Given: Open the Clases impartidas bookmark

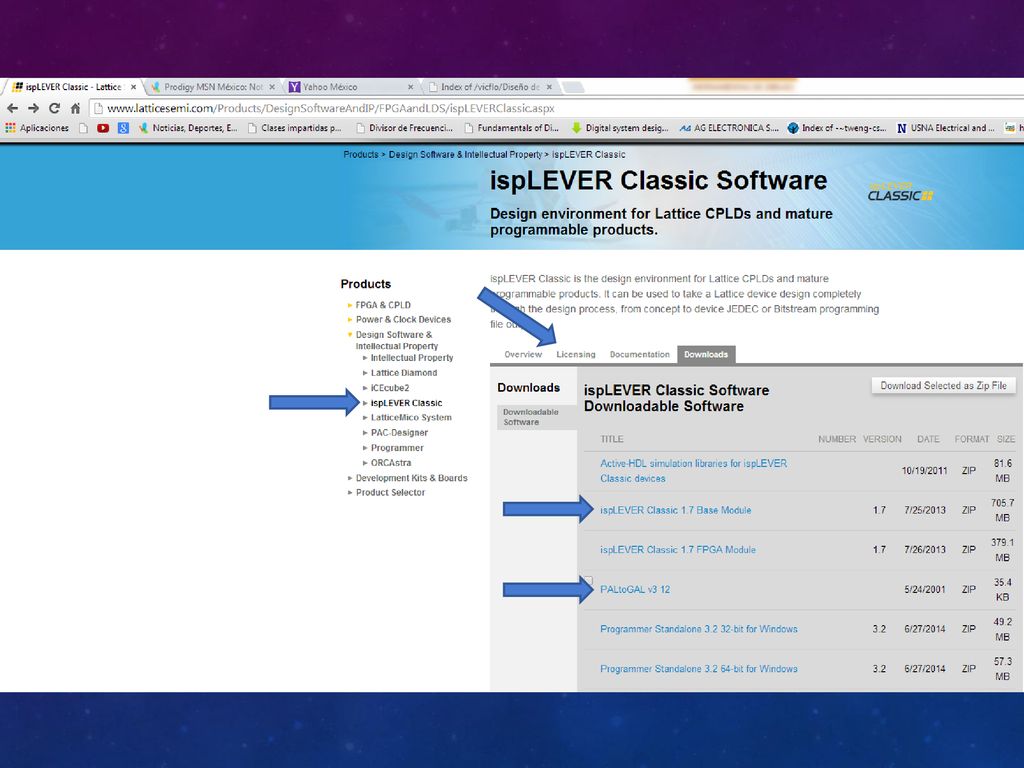Looking at the screenshot, I should [295, 128].
